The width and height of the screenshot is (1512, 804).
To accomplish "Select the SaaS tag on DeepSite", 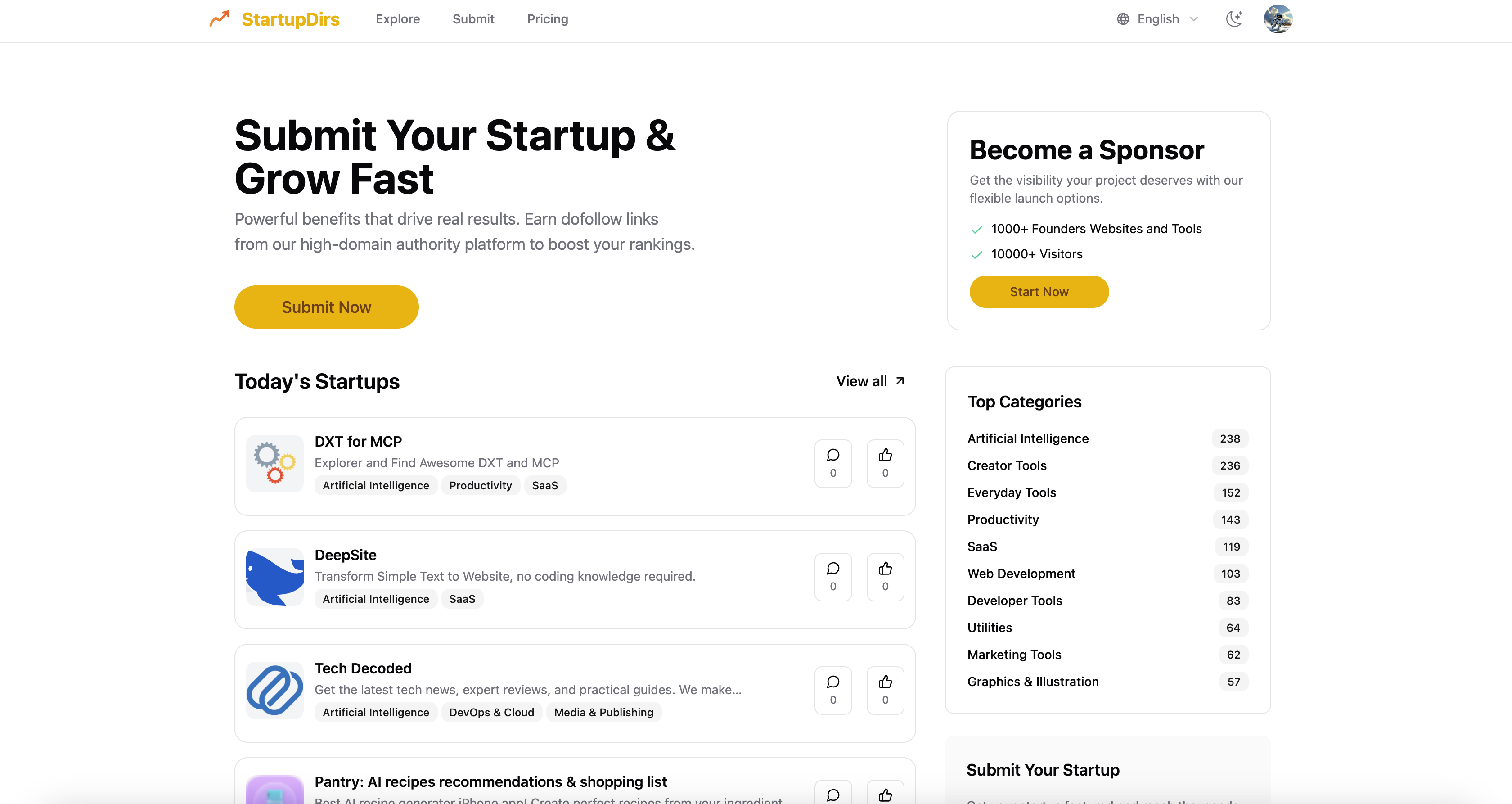I will tap(462, 598).
